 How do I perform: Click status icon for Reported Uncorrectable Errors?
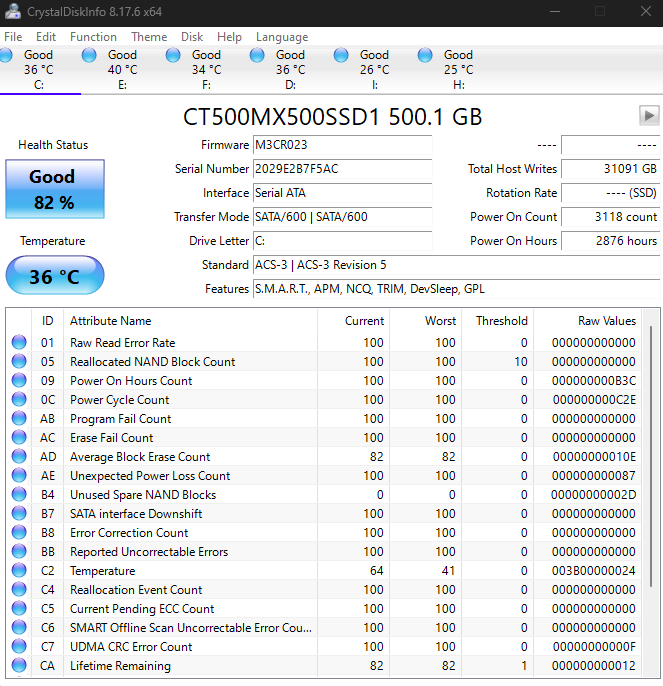(19, 551)
